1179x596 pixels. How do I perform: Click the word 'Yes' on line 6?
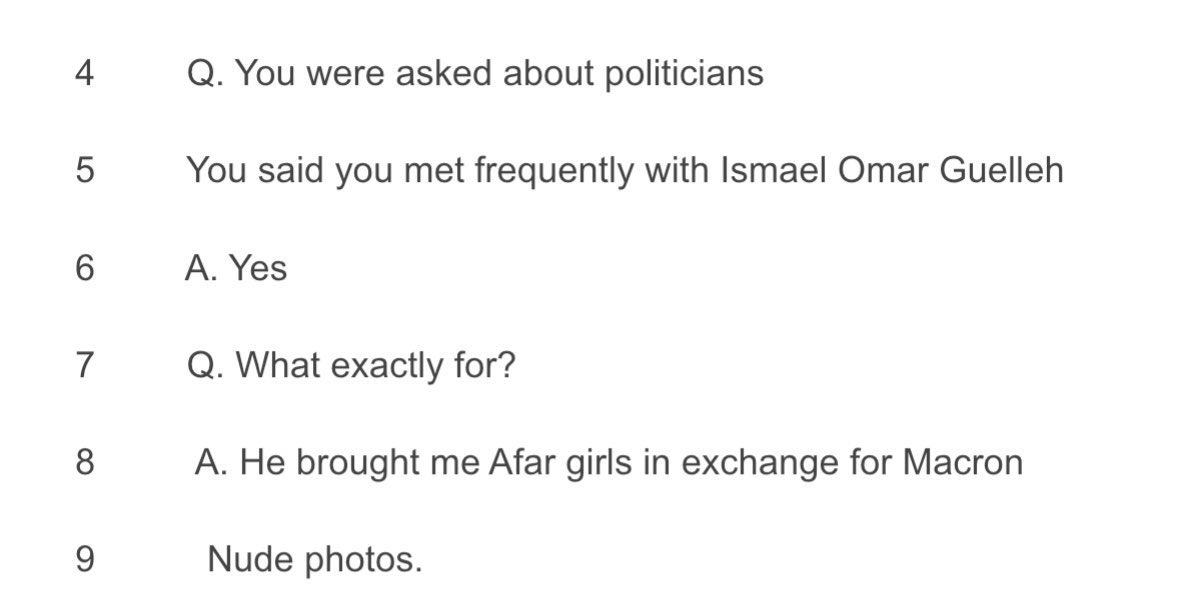tap(258, 268)
